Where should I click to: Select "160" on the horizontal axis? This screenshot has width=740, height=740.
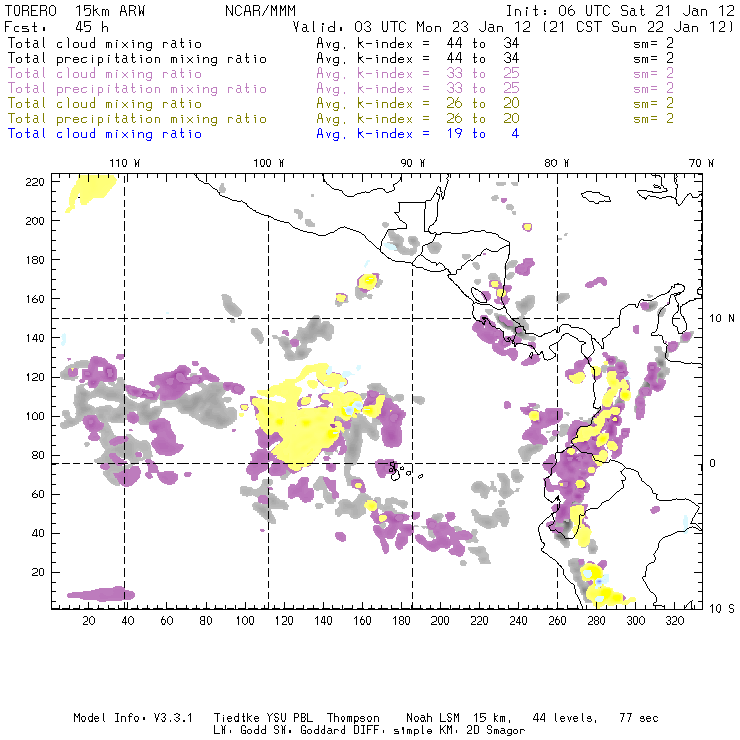(x=362, y=621)
